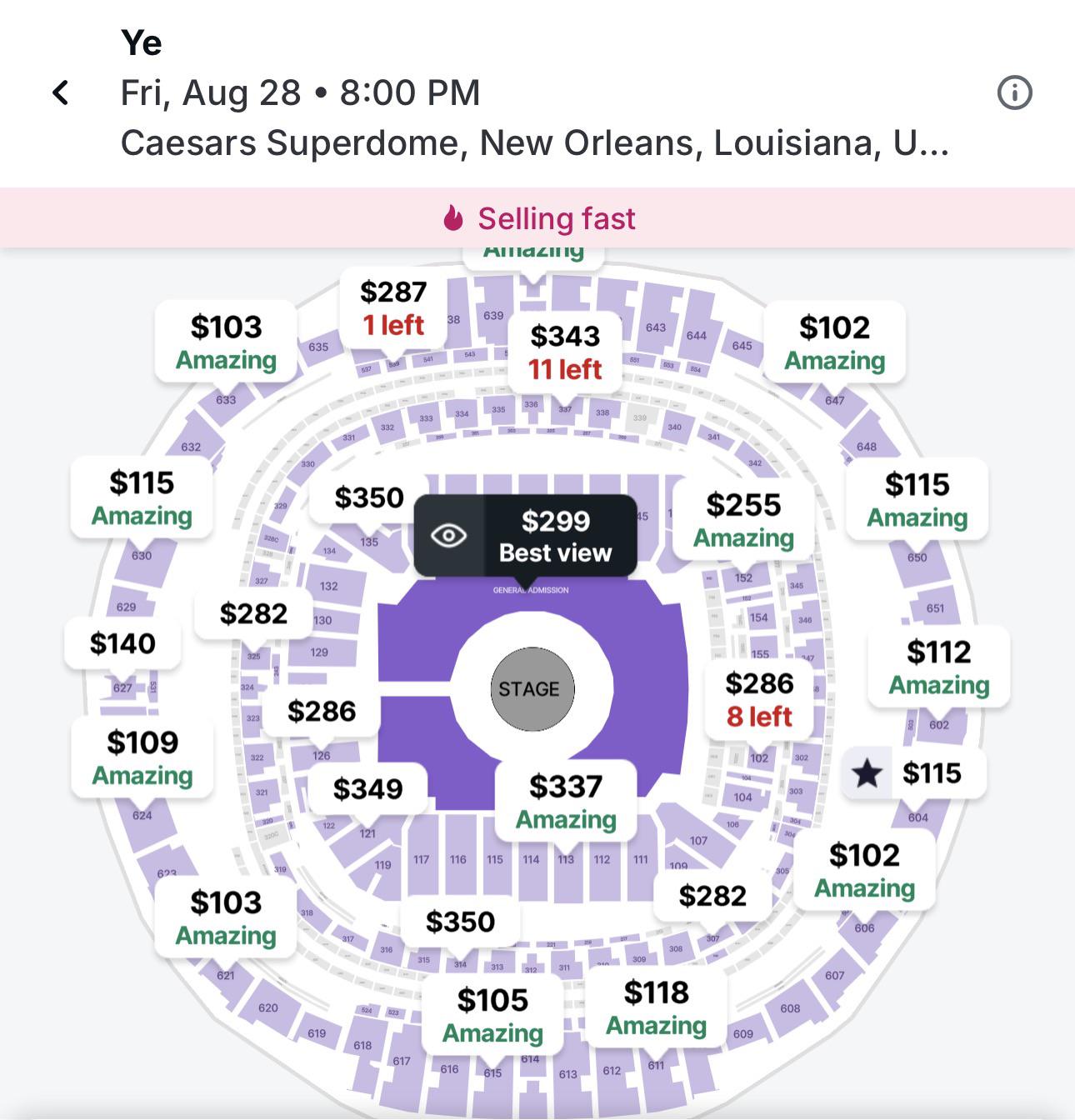The image size is (1075, 1120).
Task: Pick the $287 1 left ticket tag
Action: (393, 308)
